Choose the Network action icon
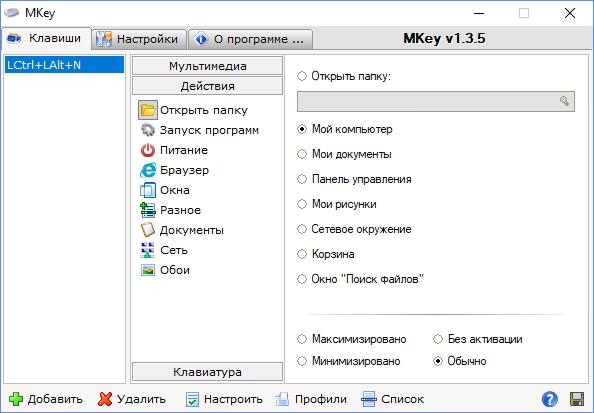594x413 pixels. point(148,250)
